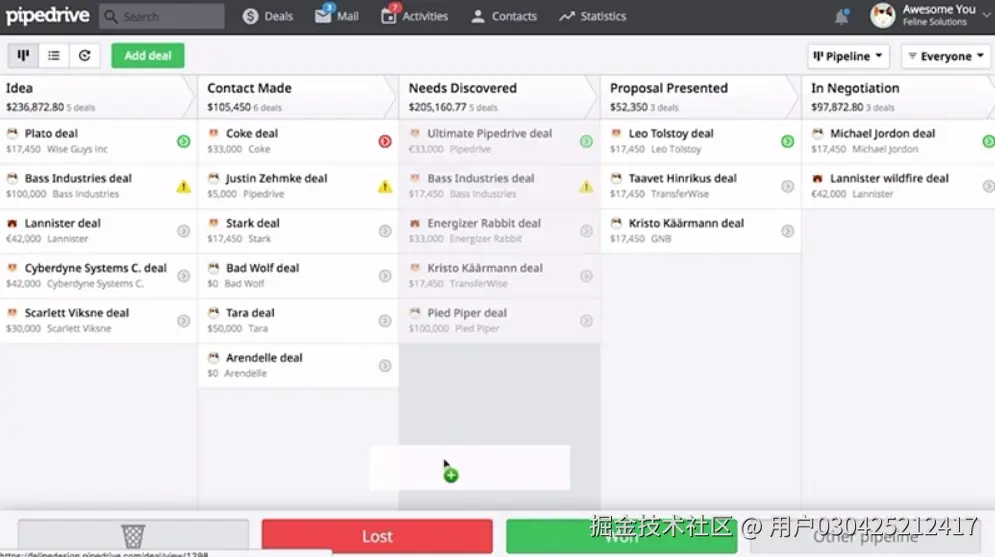Click Pied Piper deal activity icon
995x557 pixels.
coord(586,321)
